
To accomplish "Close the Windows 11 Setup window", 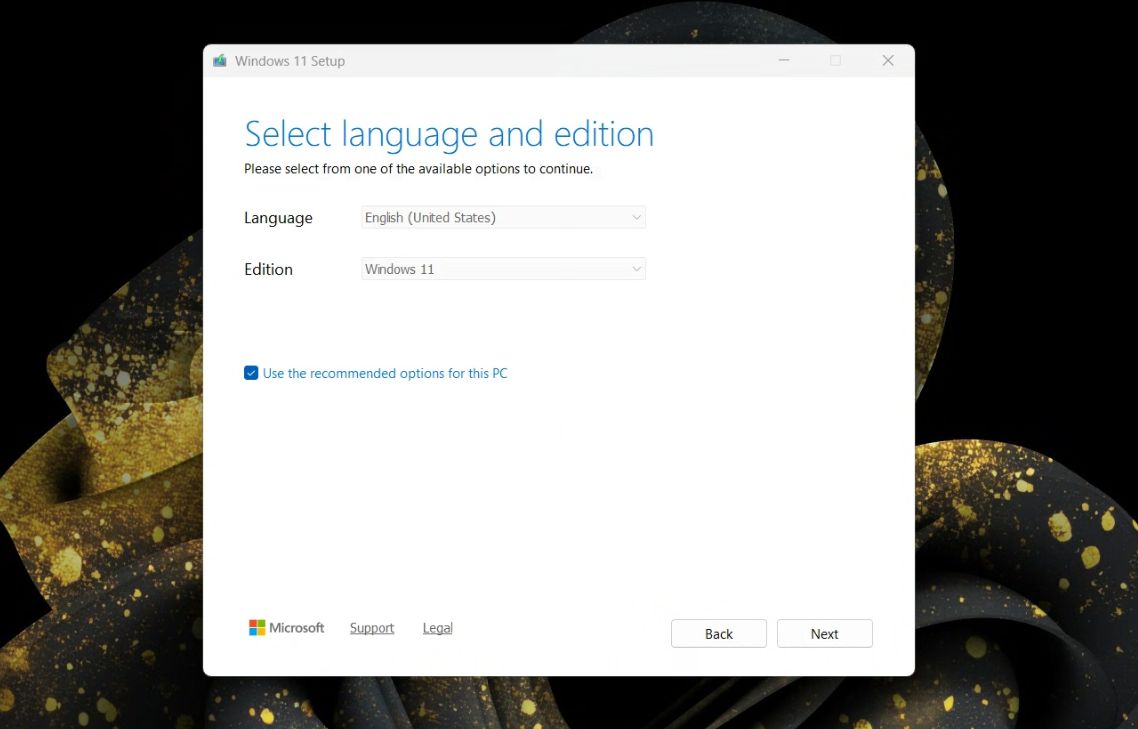I will 887,61.
